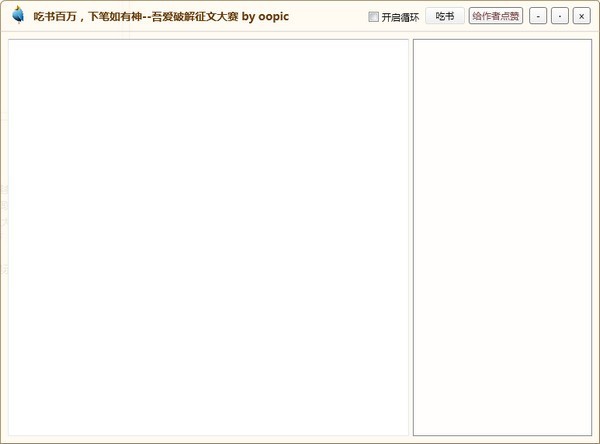Viewport: 600px width, 444px height.
Task: Click the 给作者点赞 button
Action: [496, 16]
